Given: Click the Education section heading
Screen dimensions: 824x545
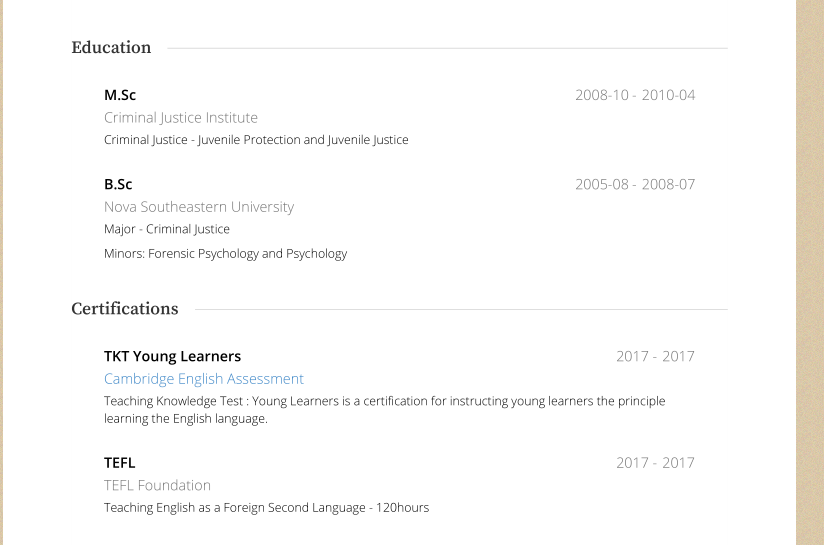Looking at the screenshot, I should [111, 48].
